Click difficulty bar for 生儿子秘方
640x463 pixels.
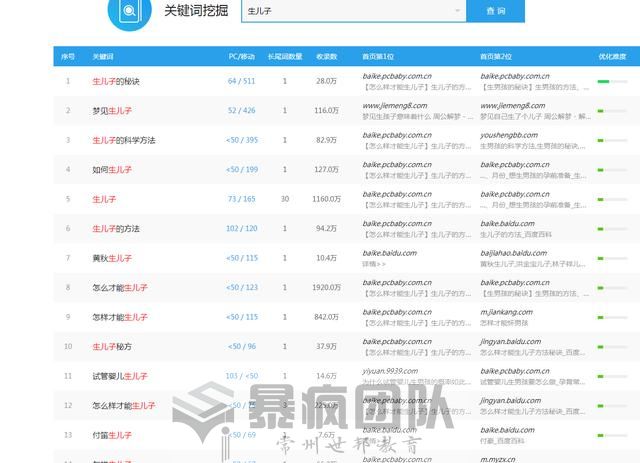point(612,347)
